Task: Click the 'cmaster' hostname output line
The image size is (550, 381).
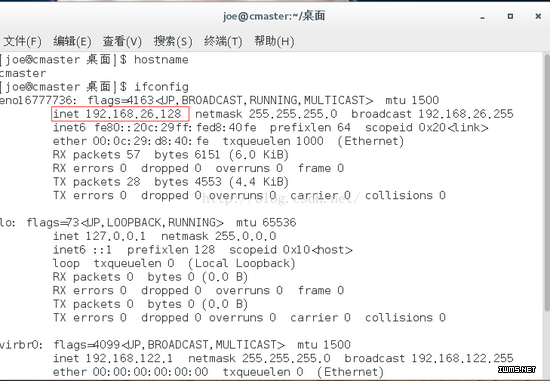Action: (x=23, y=73)
